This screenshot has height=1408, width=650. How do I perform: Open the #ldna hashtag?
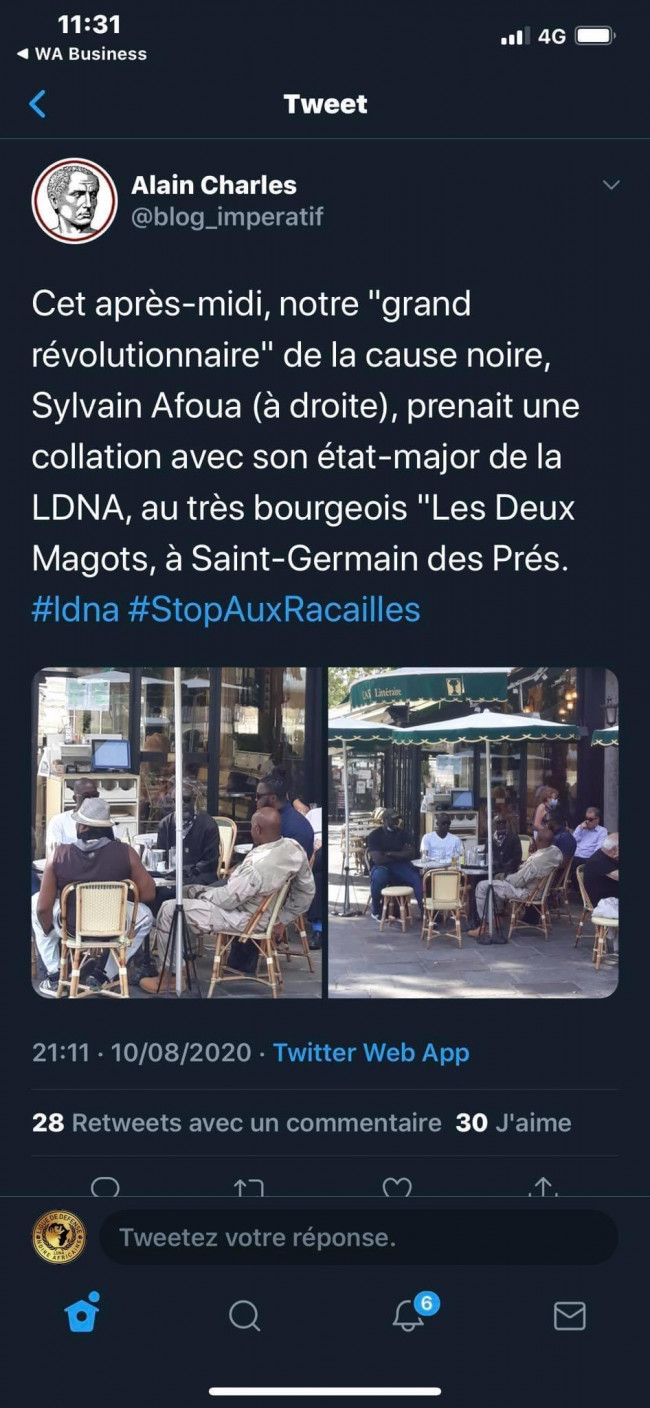click(x=76, y=609)
